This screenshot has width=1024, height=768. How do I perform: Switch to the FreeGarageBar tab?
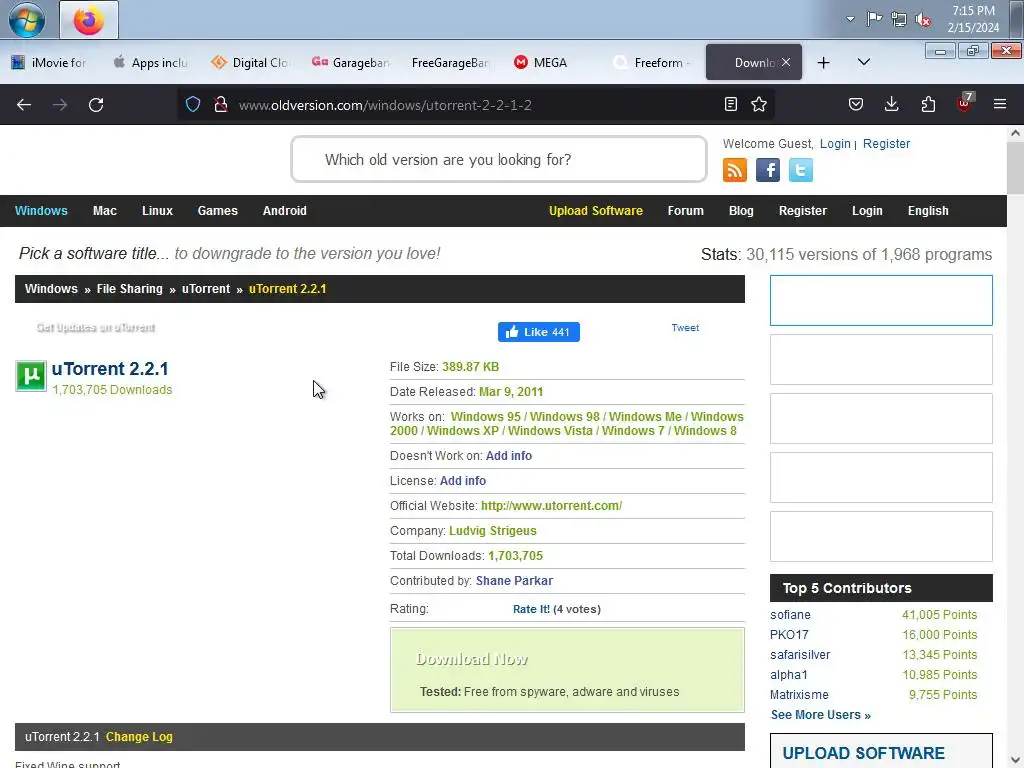point(450,63)
